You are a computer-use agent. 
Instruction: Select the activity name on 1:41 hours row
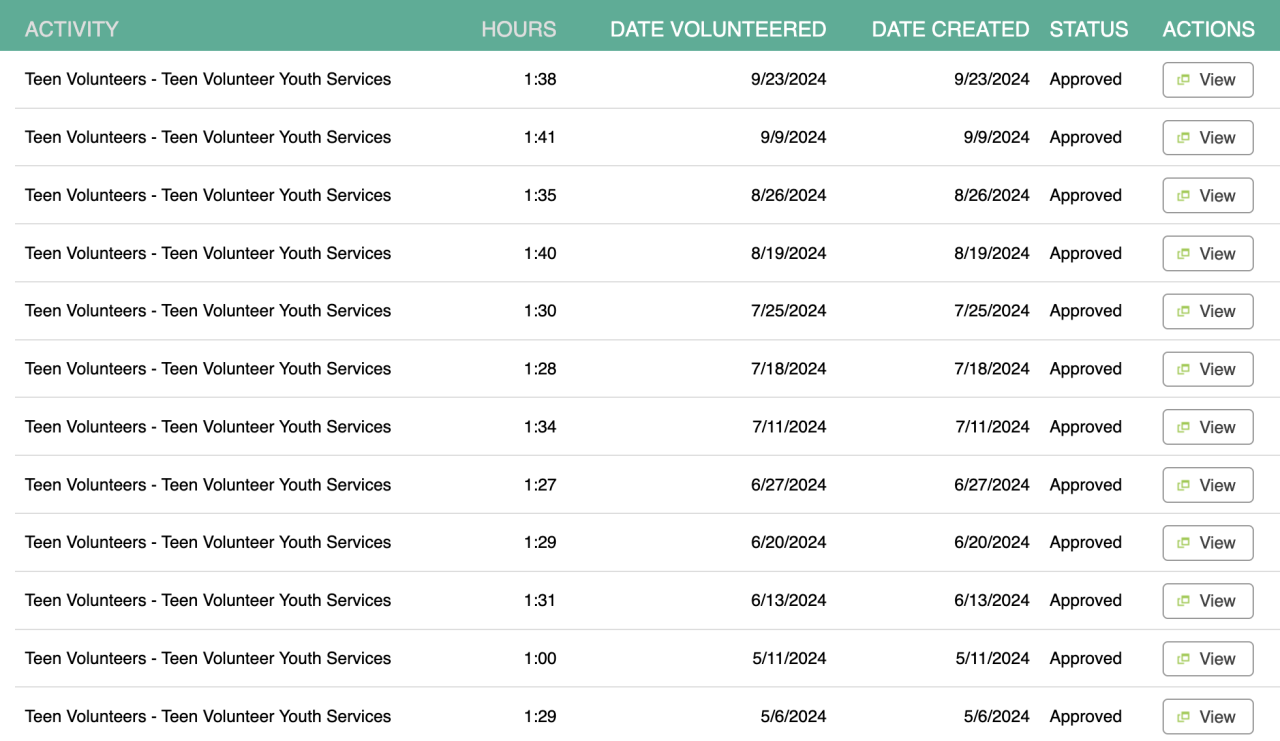208,137
